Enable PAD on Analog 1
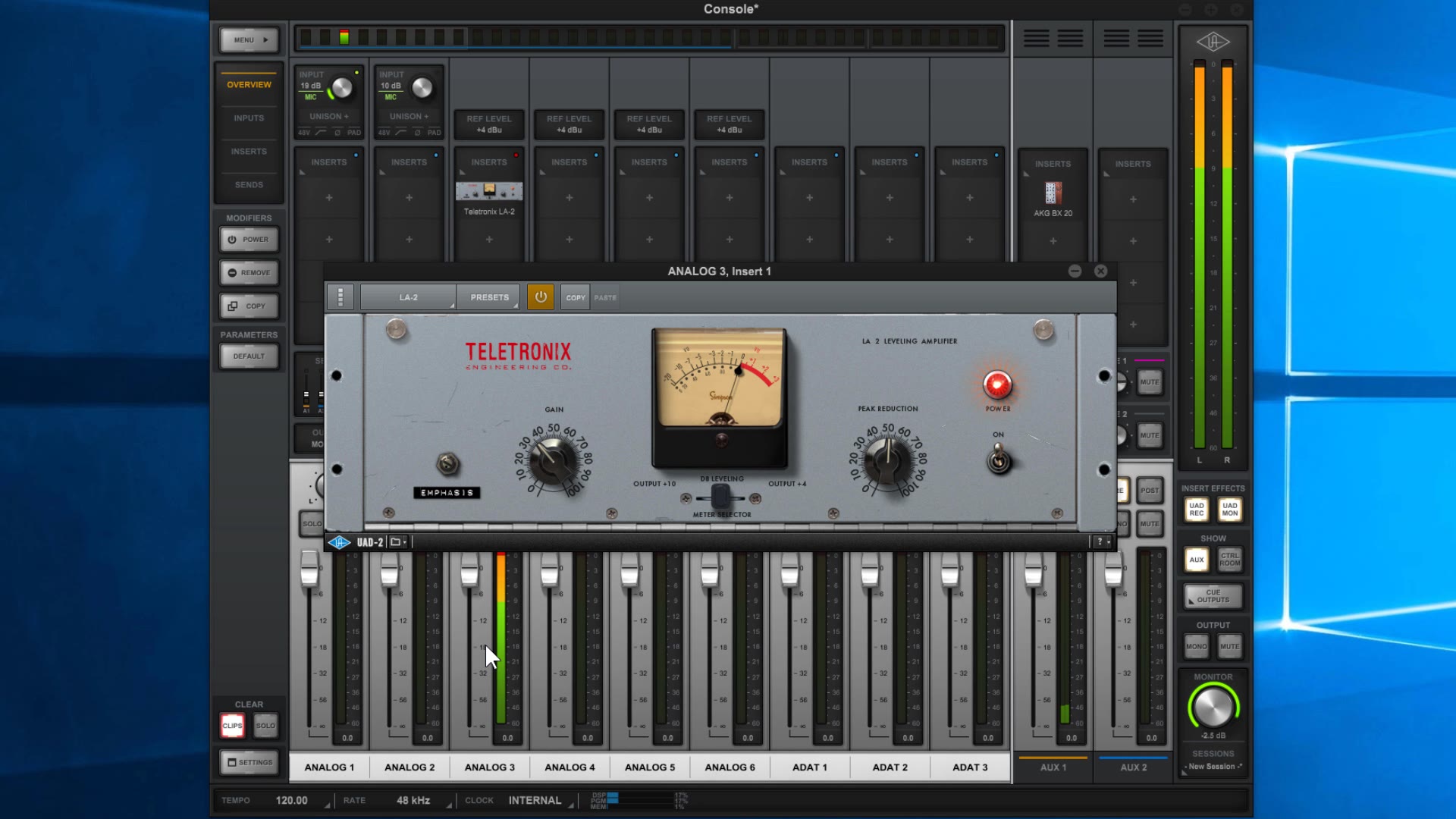 pos(354,133)
